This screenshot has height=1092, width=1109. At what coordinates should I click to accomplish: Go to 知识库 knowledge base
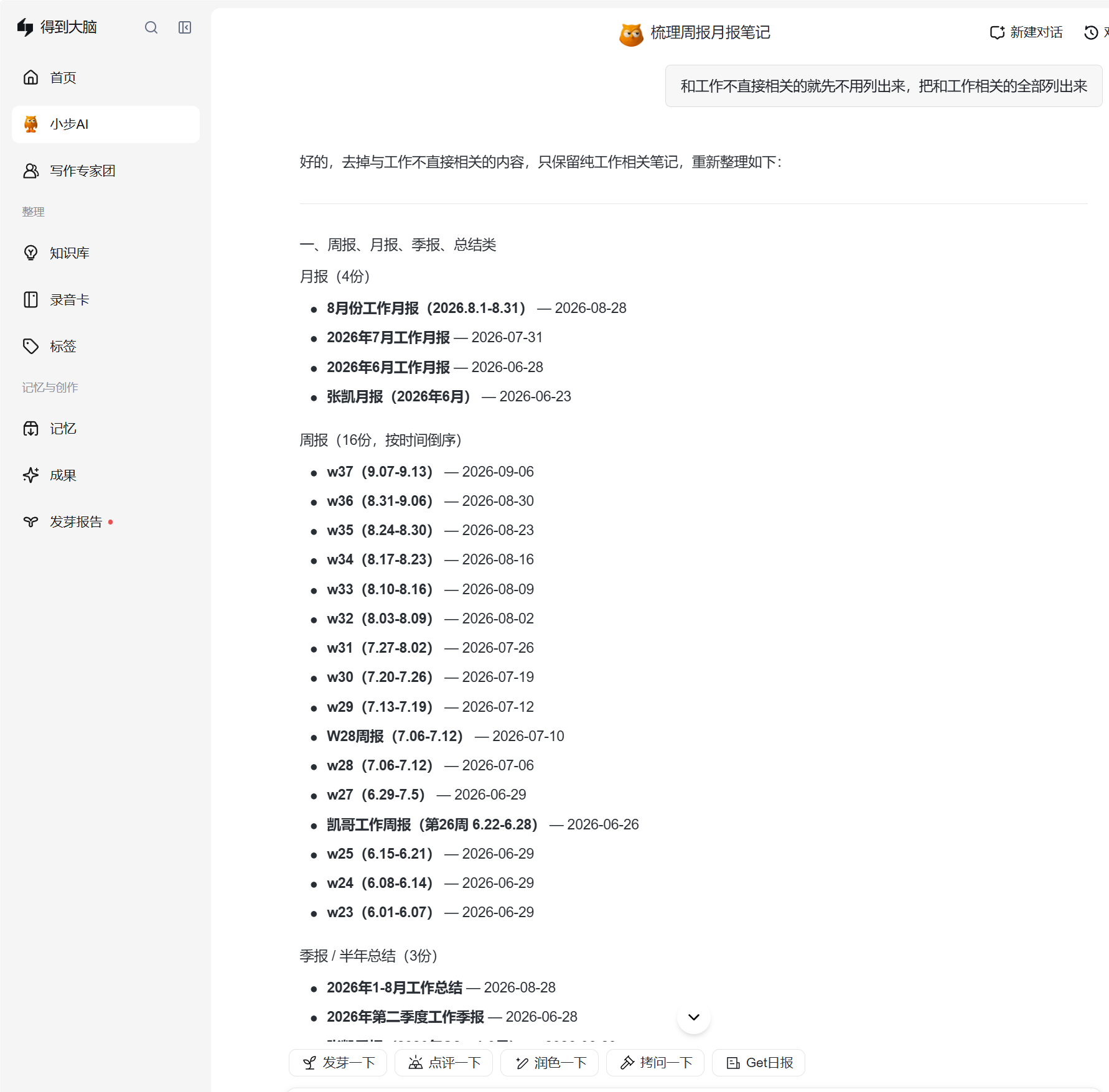pyautogui.click(x=106, y=253)
